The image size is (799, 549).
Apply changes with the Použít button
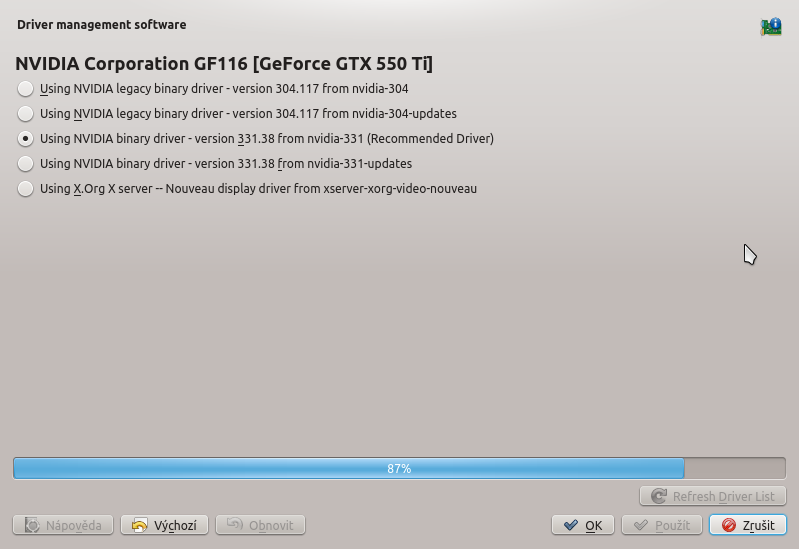[661, 525]
